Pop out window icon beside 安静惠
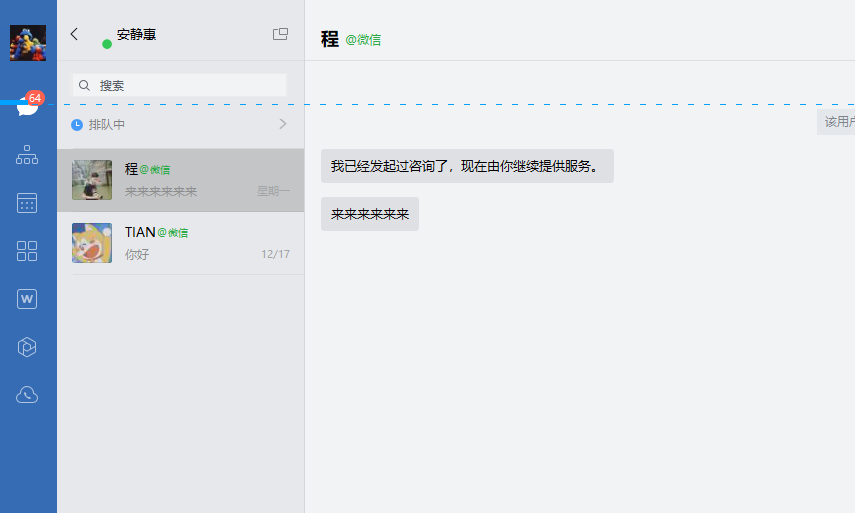 pyautogui.click(x=280, y=34)
